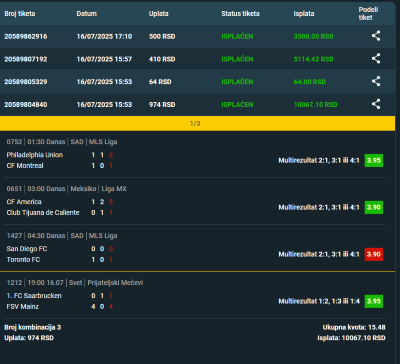The image size is (400, 364).
Task: Click the Toronto FC team name
Action: point(23,259)
